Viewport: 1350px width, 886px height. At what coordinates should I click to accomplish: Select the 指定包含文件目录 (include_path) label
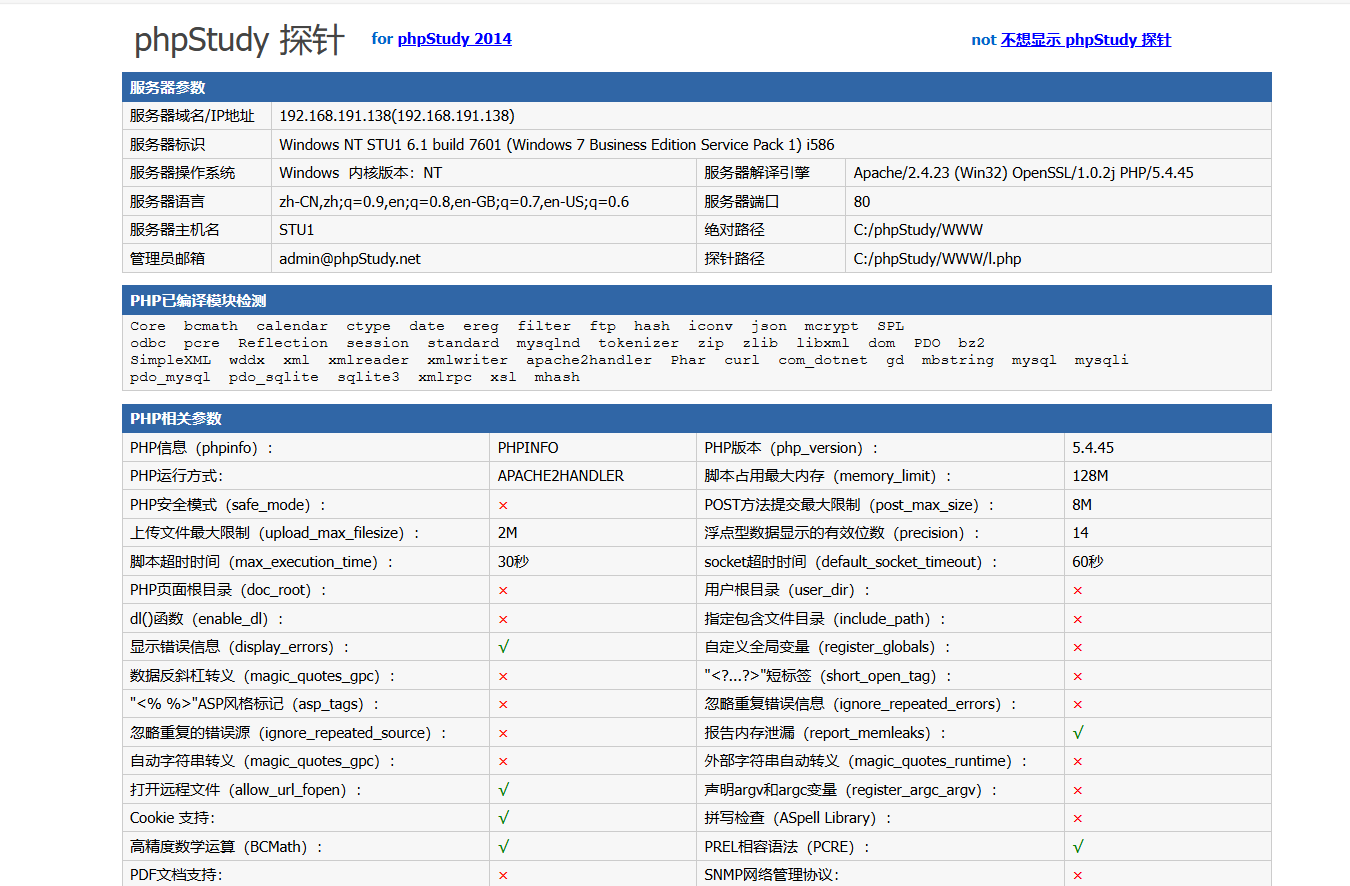tap(825, 619)
